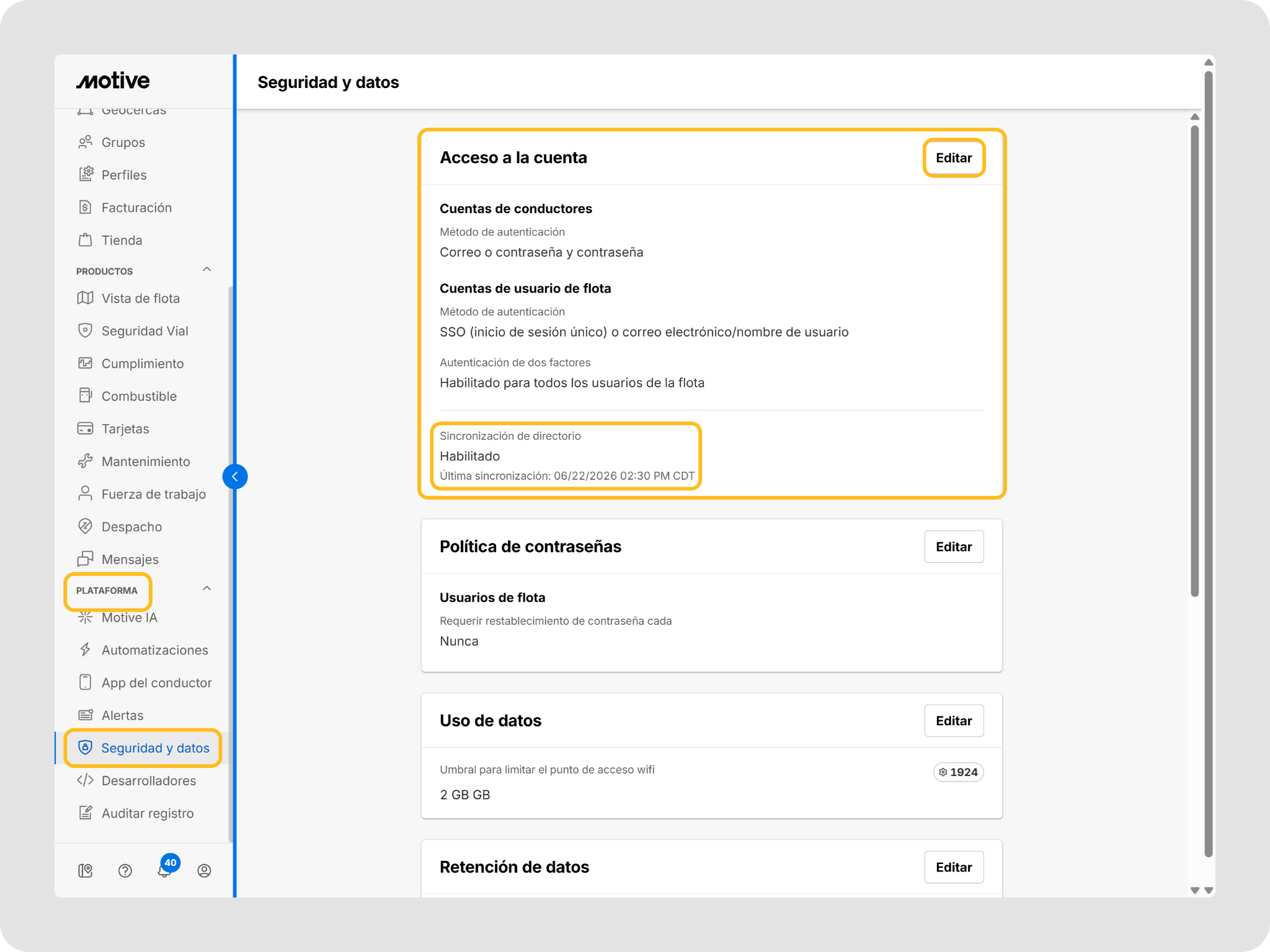
Task: Click the App del conductor phone icon
Action: 86,682
